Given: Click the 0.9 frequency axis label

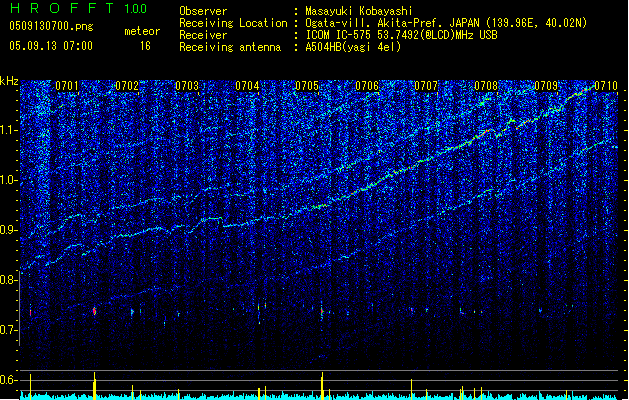Looking at the screenshot, I should coord(9,230).
